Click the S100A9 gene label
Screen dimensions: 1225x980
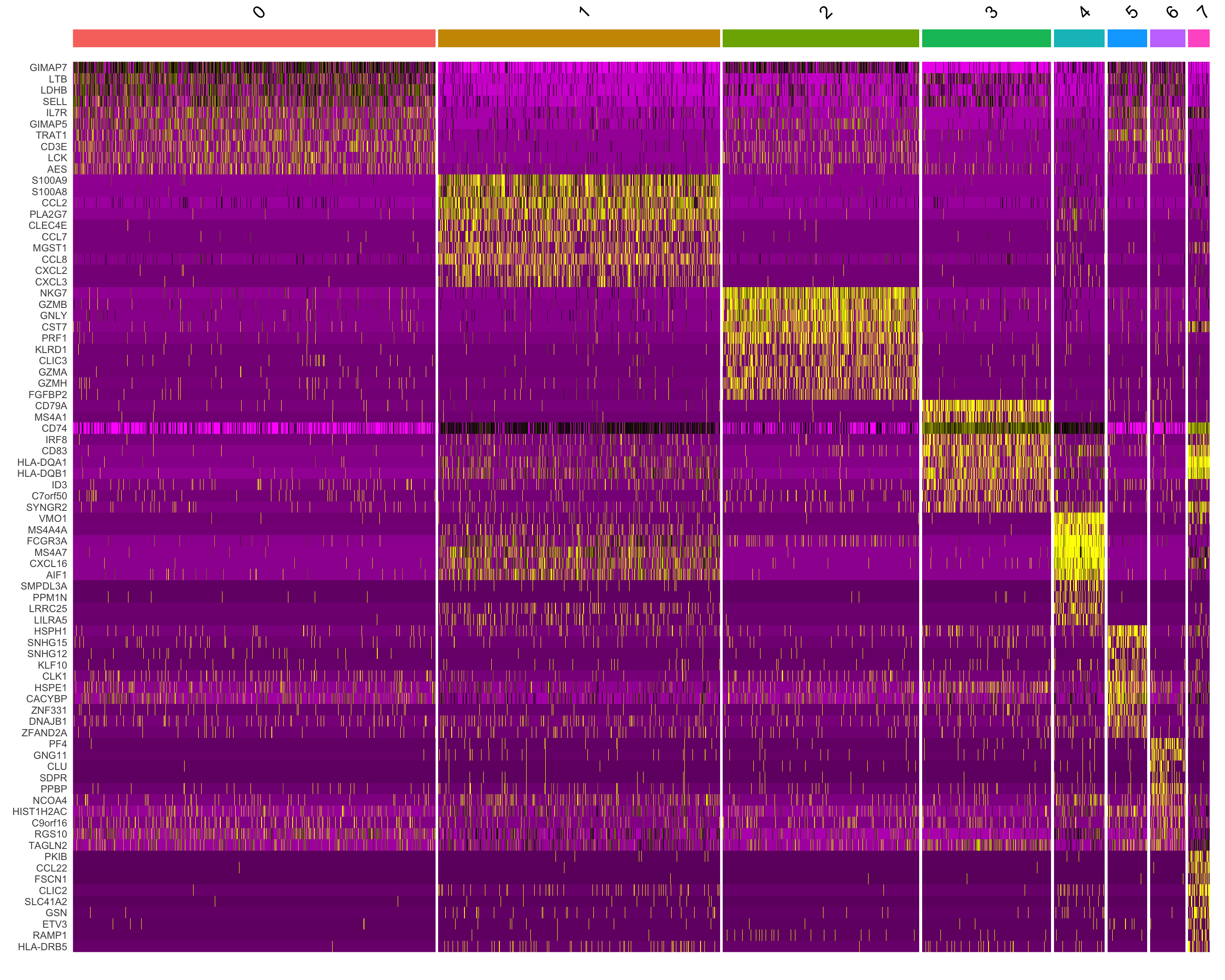point(49,180)
